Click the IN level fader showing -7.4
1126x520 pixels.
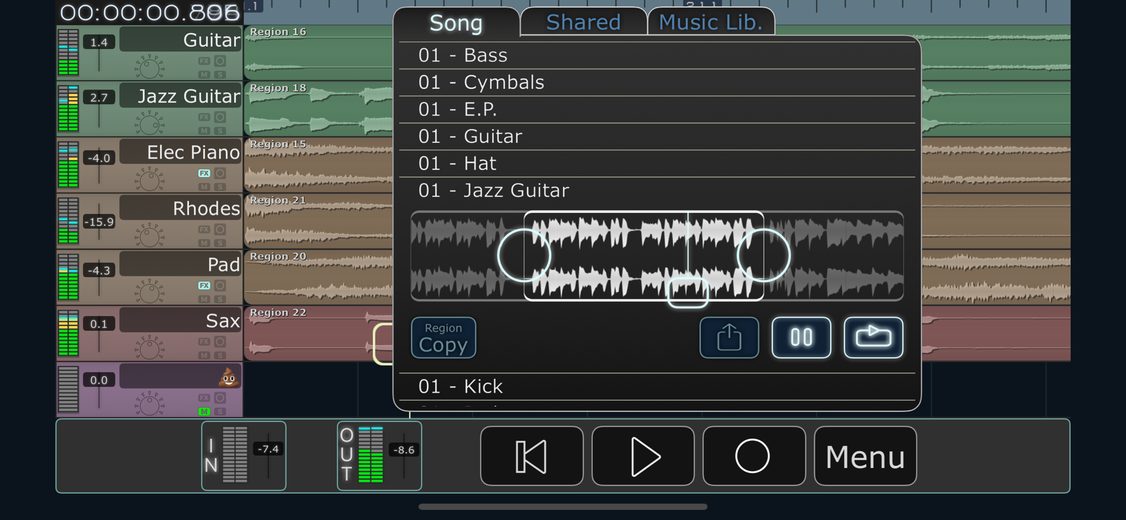click(268, 450)
